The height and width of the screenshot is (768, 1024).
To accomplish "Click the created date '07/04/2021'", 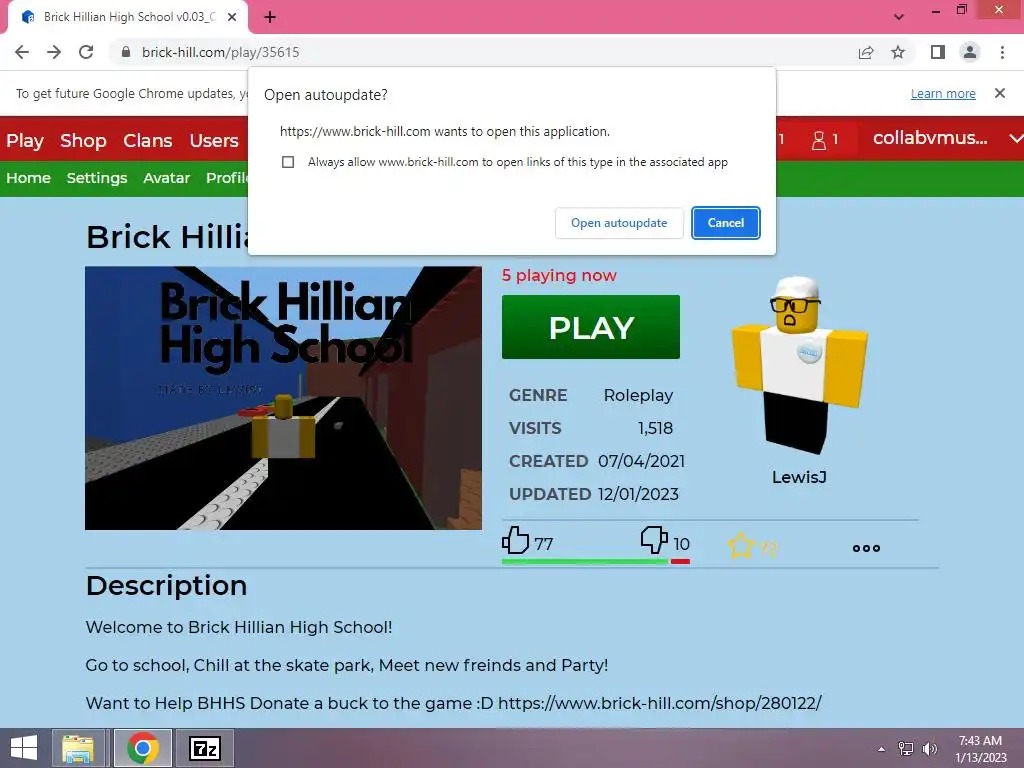I will point(641,461).
